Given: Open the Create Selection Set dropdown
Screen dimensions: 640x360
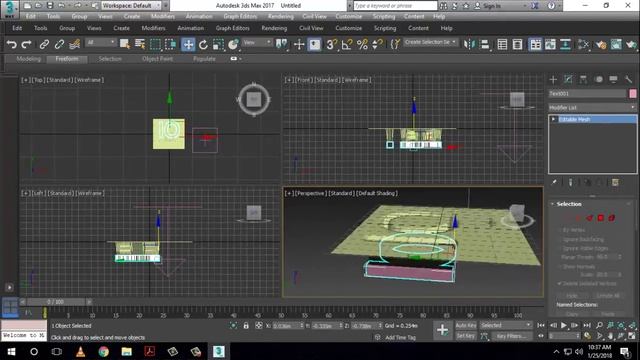Looking at the screenshot, I should click(430, 42).
